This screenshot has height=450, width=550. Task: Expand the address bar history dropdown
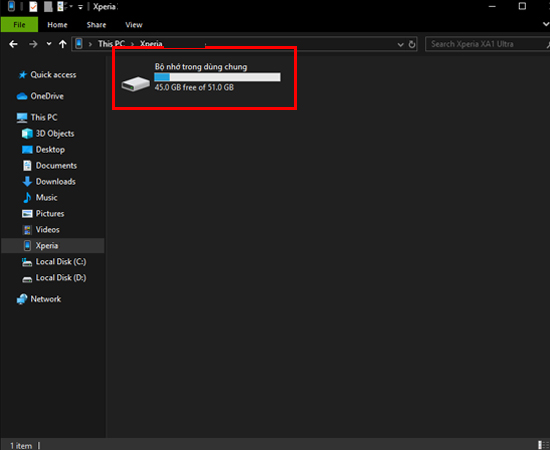400,45
